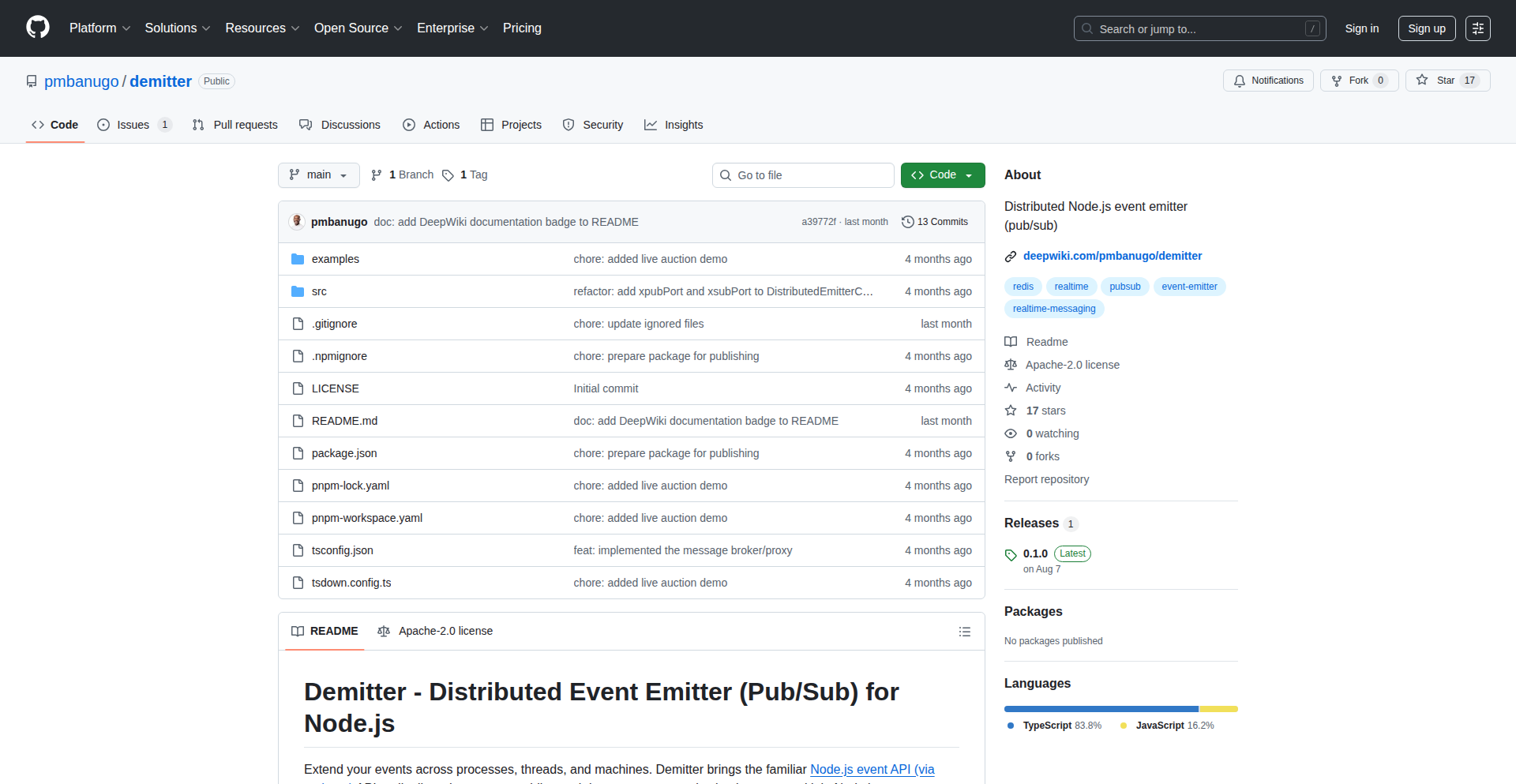This screenshot has width=1516, height=784.
Task: Open the README outline list icon
Action: coord(964,631)
